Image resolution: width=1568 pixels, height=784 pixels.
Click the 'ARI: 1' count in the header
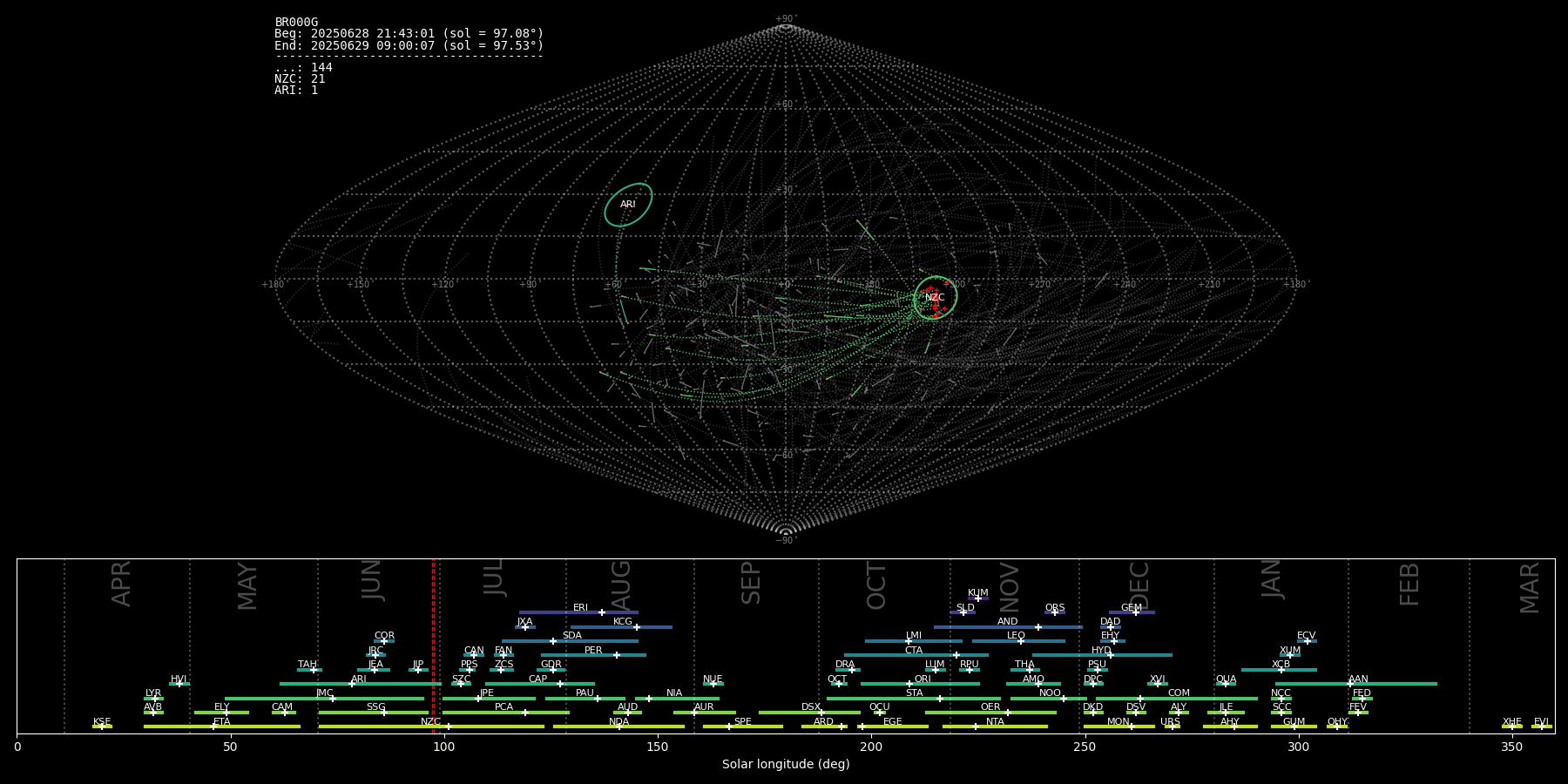tap(296, 90)
